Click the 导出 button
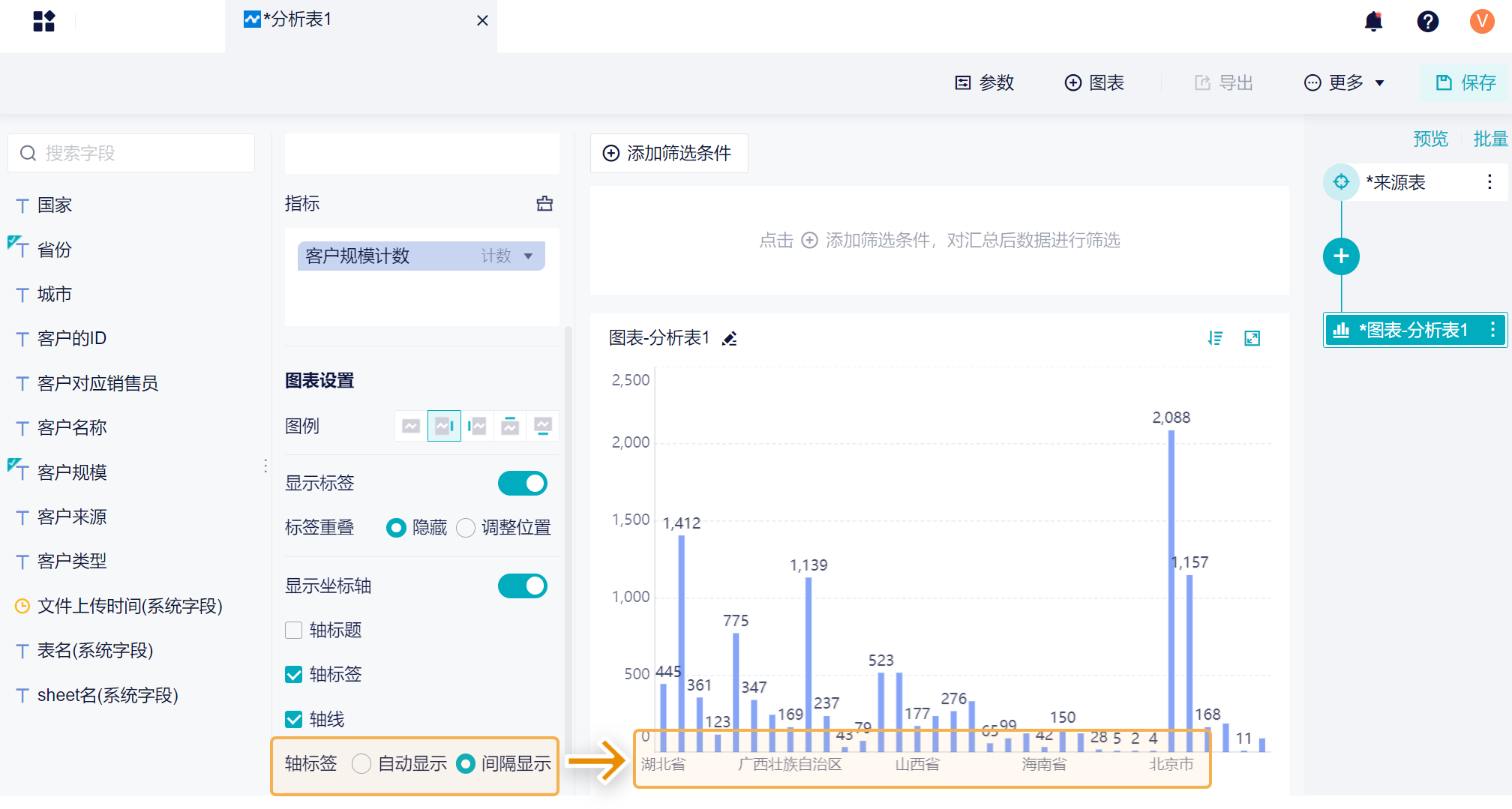 (1224, 82)
